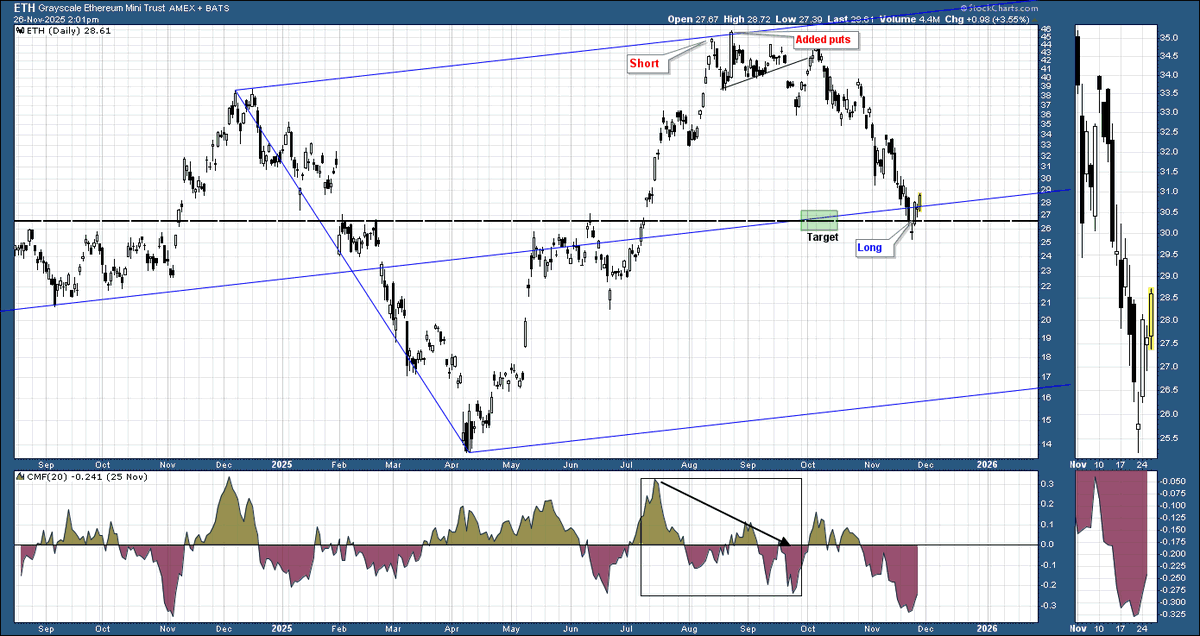Click the Feb label on CMF panel date axis

[x=338, y=628]
